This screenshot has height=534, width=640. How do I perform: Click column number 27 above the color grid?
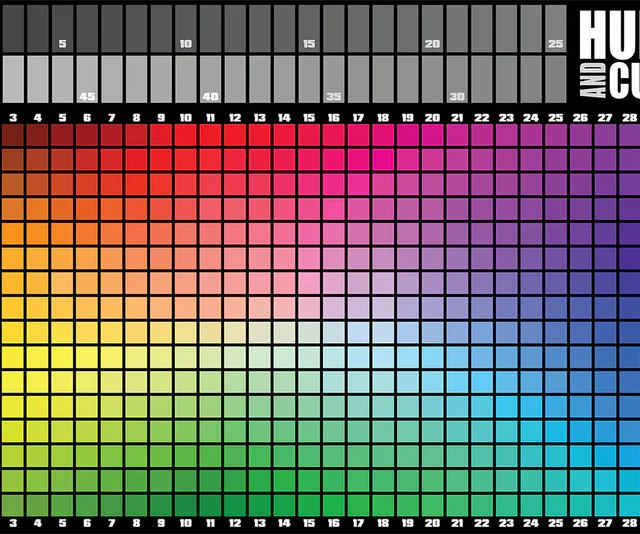[605, 118]
